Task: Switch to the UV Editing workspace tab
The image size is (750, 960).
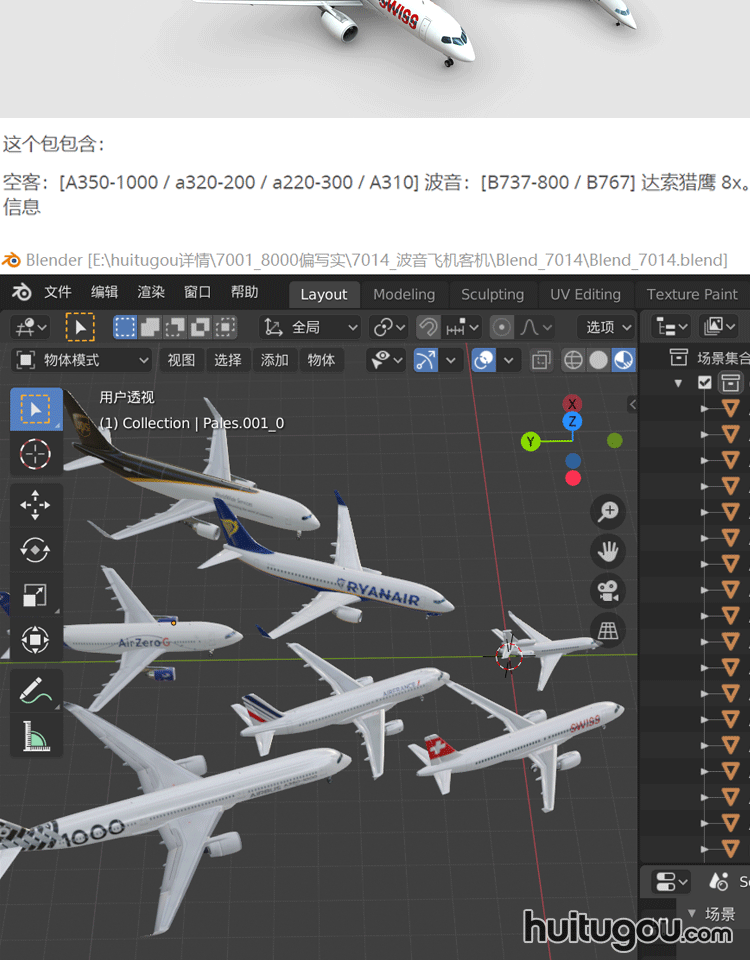Action: 585,294
